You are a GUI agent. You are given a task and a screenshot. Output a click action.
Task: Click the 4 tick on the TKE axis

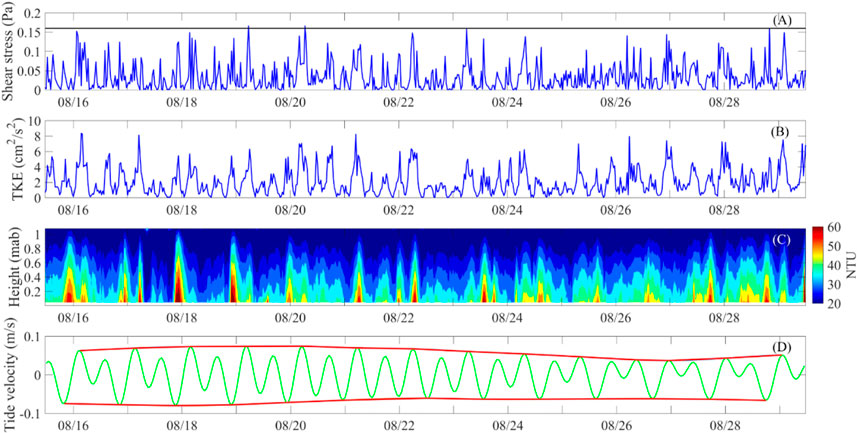38,167
